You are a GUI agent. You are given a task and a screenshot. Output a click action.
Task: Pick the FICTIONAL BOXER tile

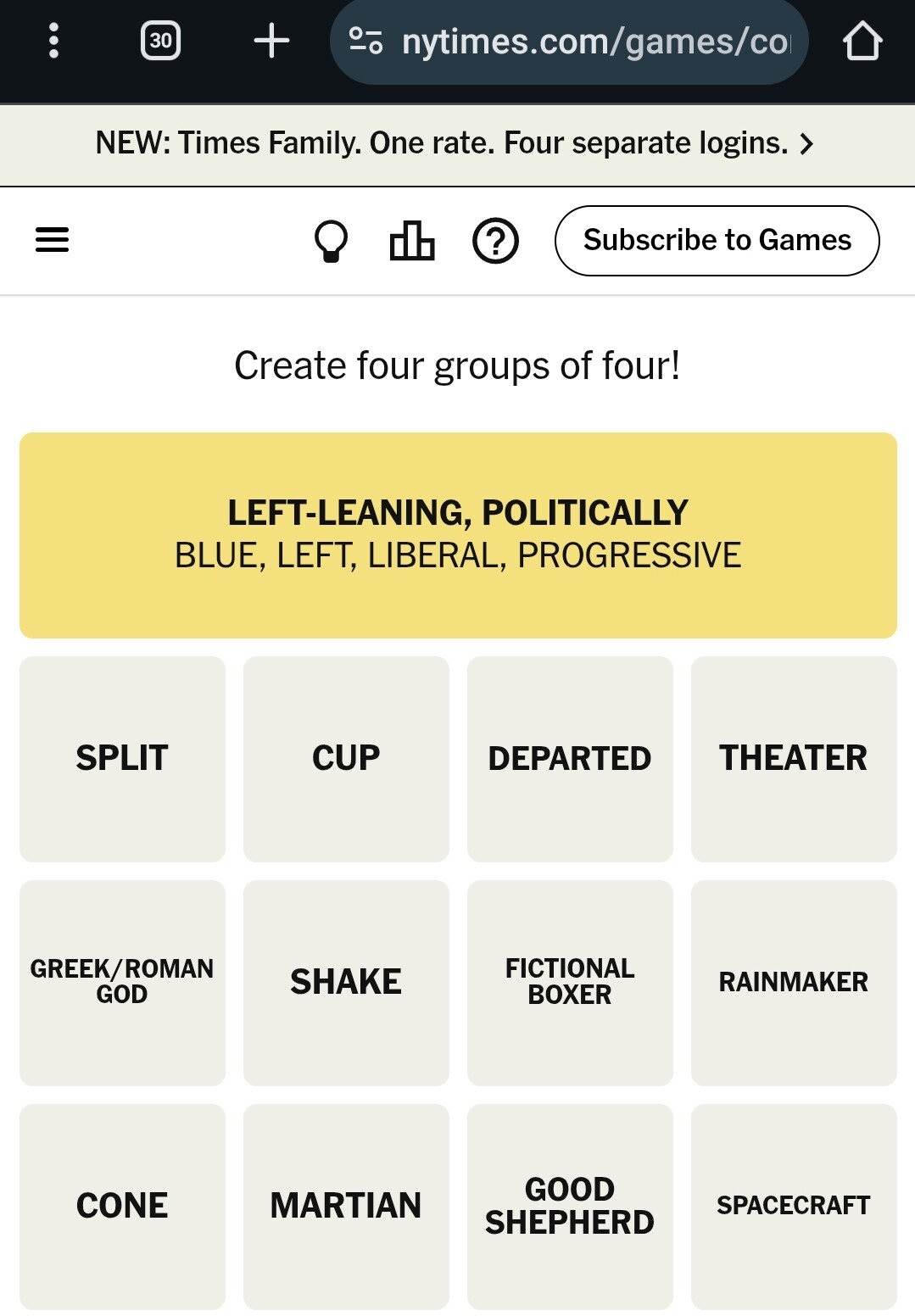click(570, 983)
